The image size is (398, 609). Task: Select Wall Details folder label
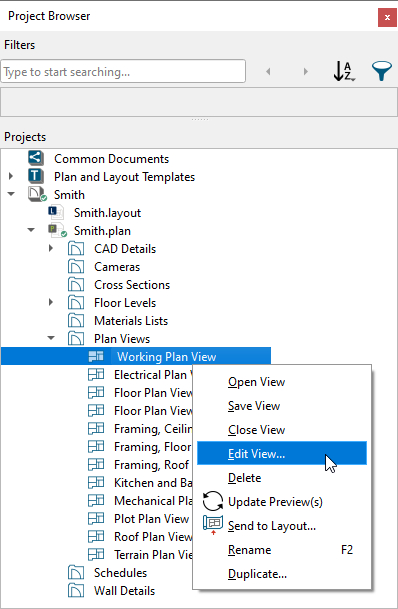point(124,591)
